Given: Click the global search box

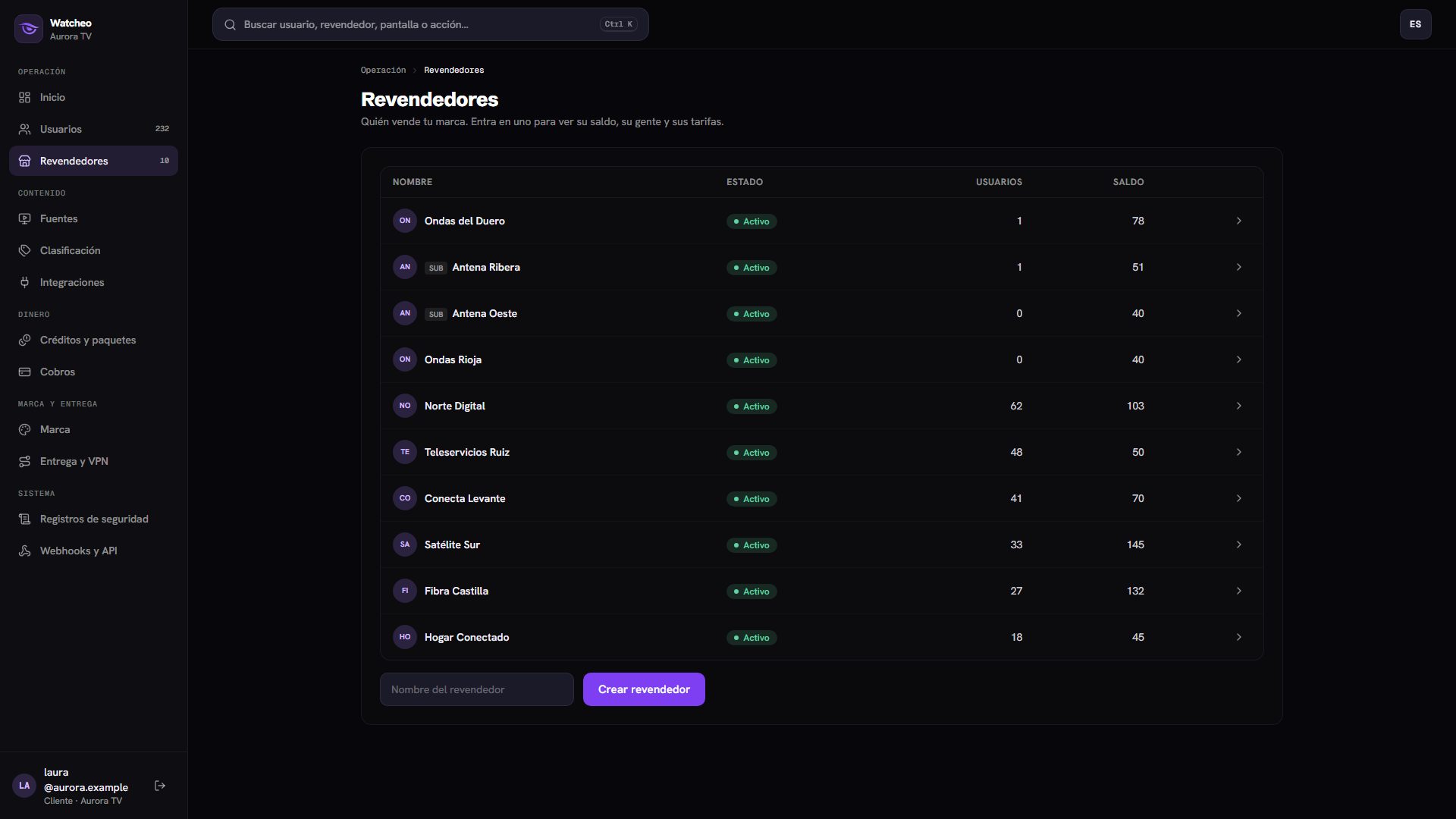Looking at the screenshot, I should coord(430,24).
